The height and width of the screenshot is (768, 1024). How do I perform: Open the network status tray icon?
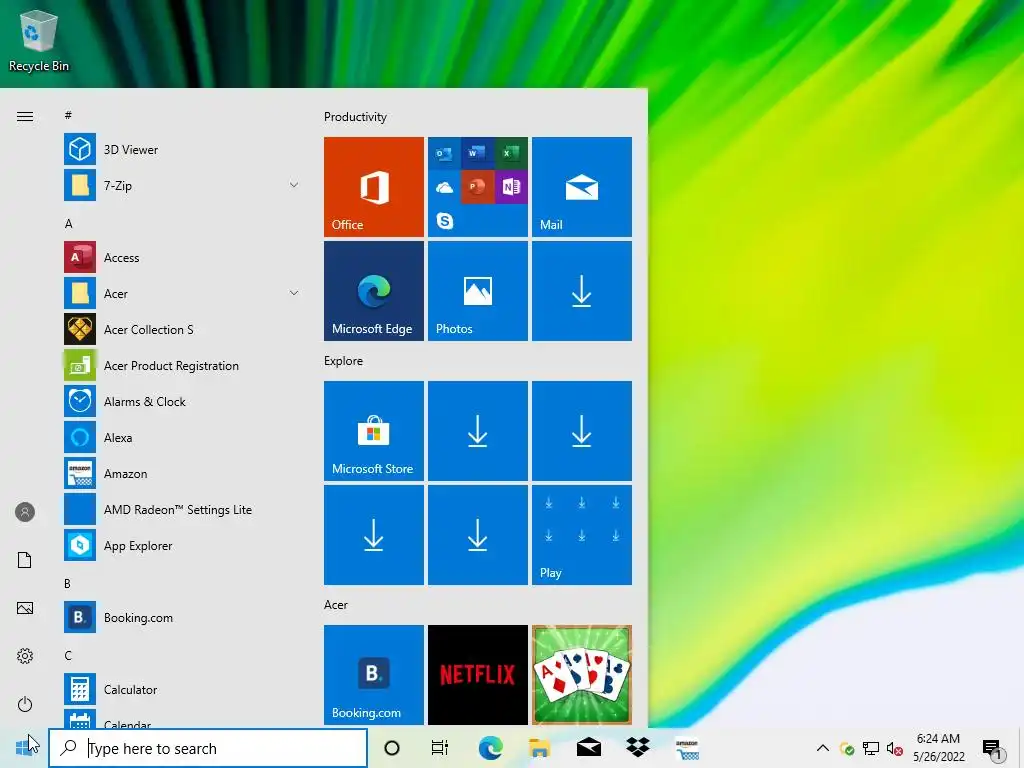(871, 748)
